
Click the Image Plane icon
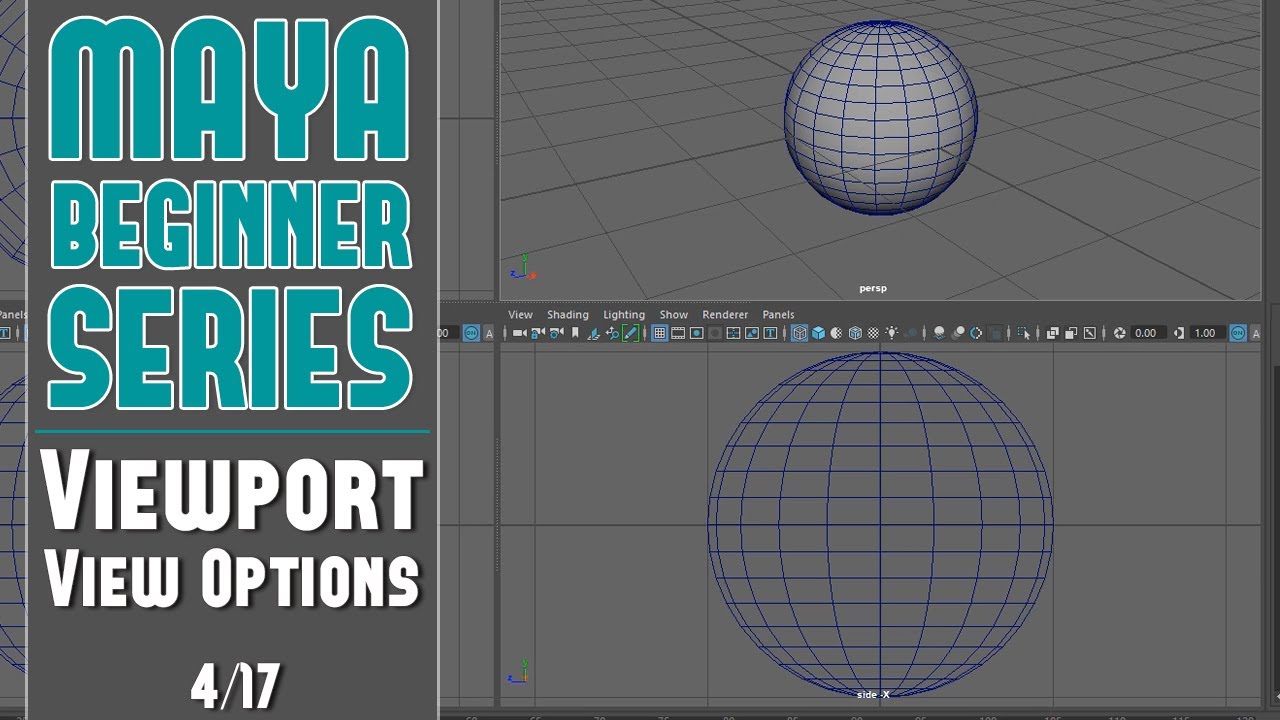(594, 333)
